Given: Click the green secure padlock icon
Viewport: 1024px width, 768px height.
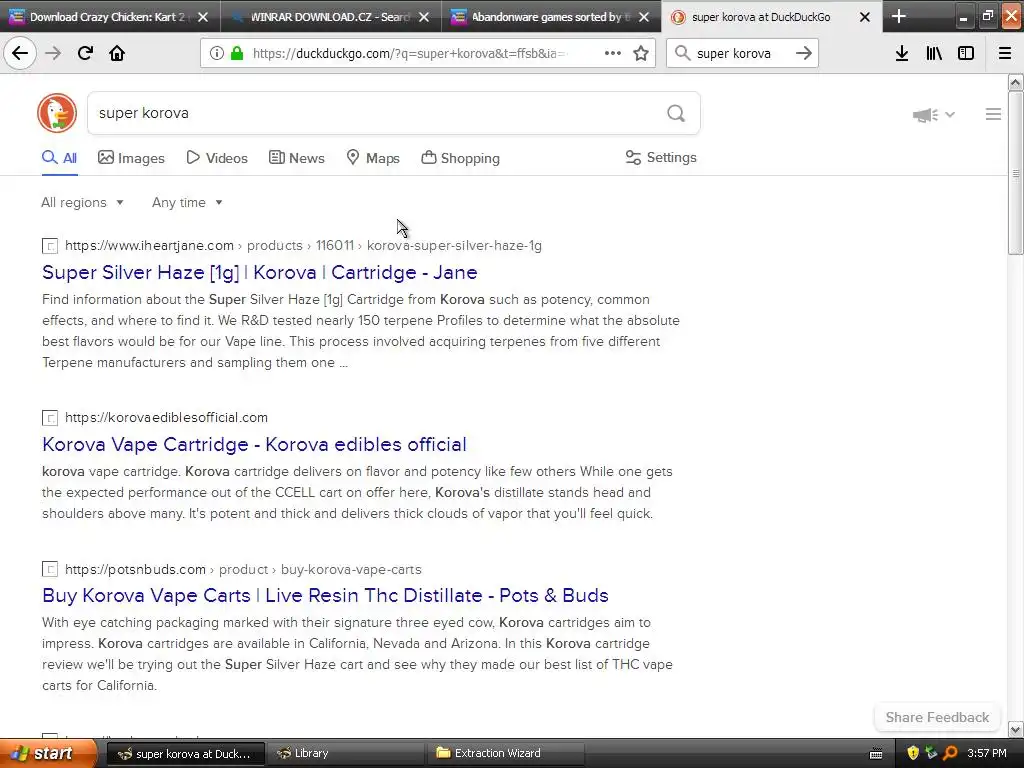Looking at the screenshot, I should 237,53.
